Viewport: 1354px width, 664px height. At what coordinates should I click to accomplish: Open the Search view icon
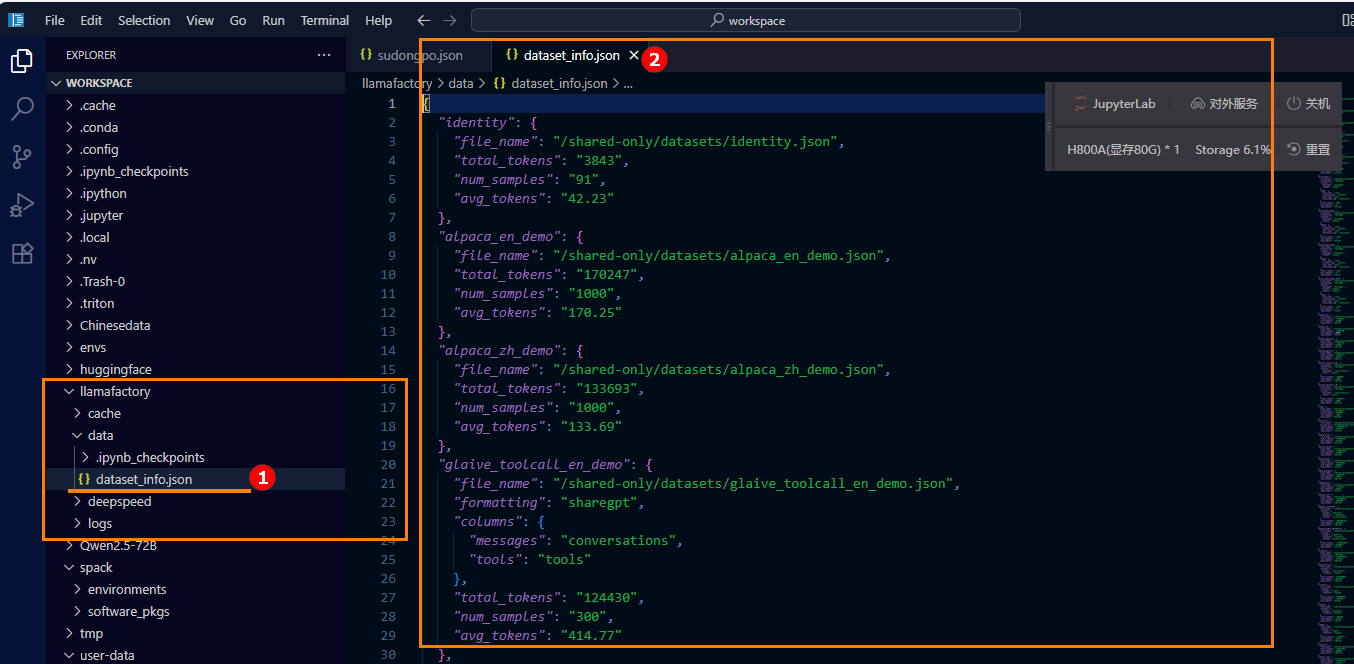pos(21,109)
